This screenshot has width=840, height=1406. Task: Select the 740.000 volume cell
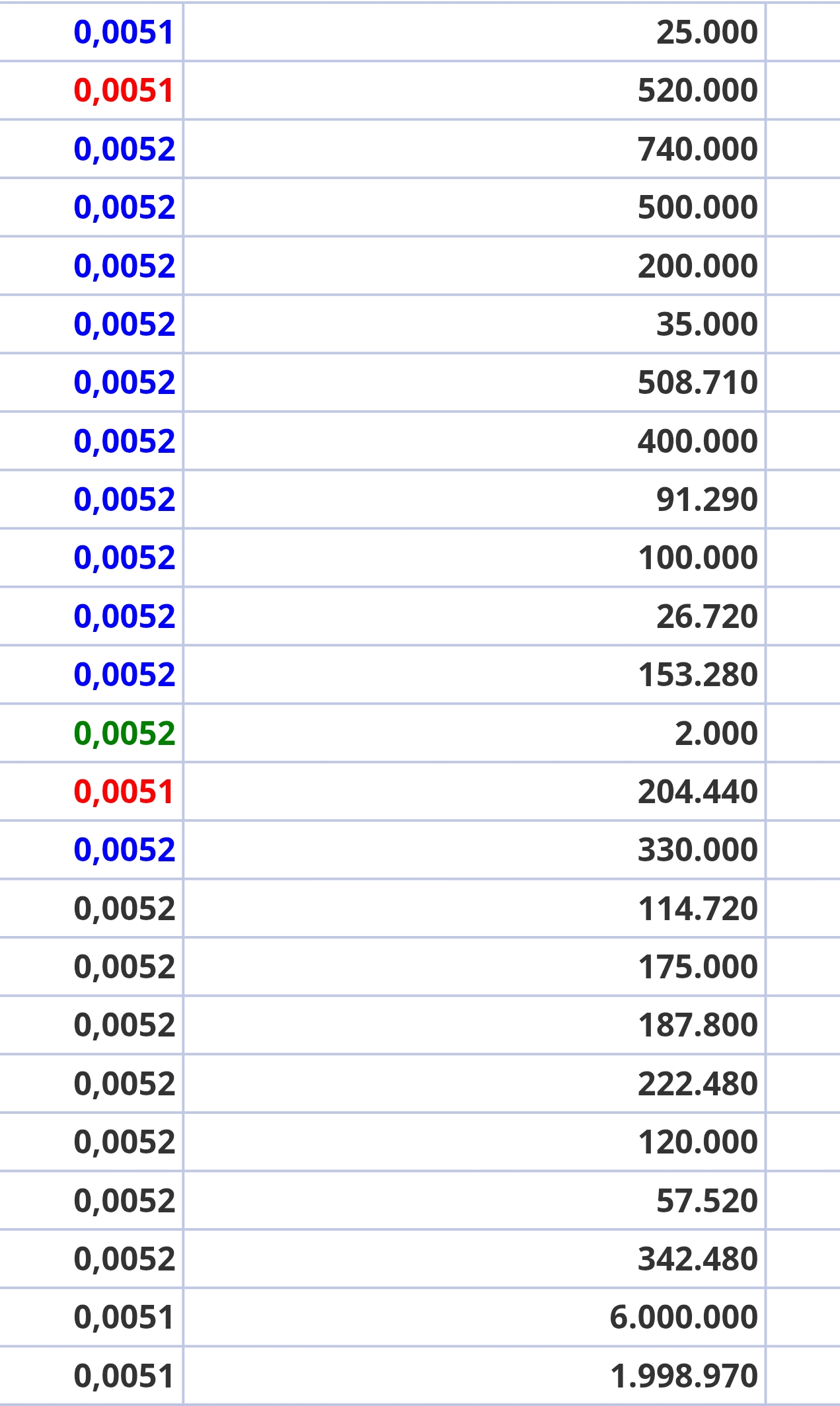[x=475, y=149]
